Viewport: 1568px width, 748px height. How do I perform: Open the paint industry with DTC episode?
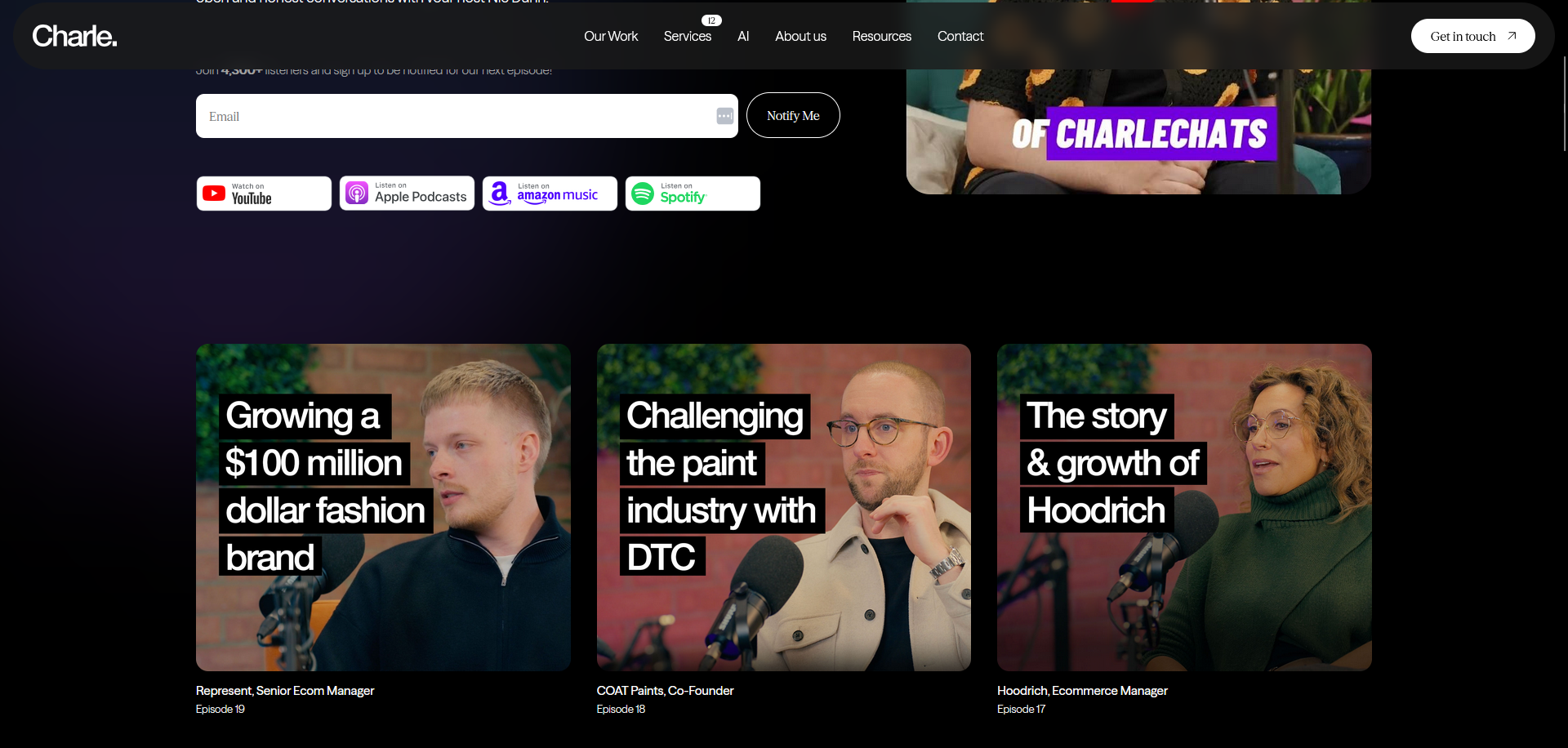[x=784, y=507]
